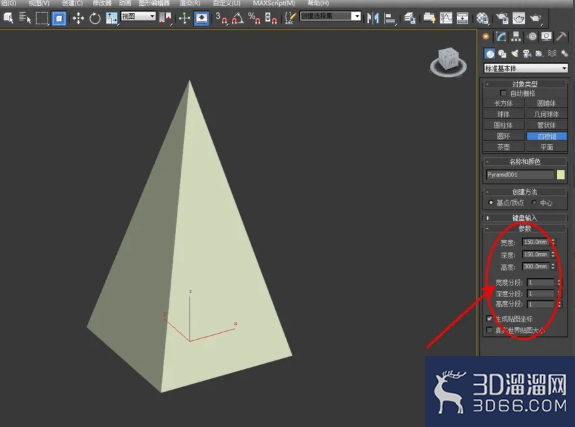This screenshot has height=427, width=575.
Task: Toggle the Percent Snap icon
Action: click(x=254, y=18)
